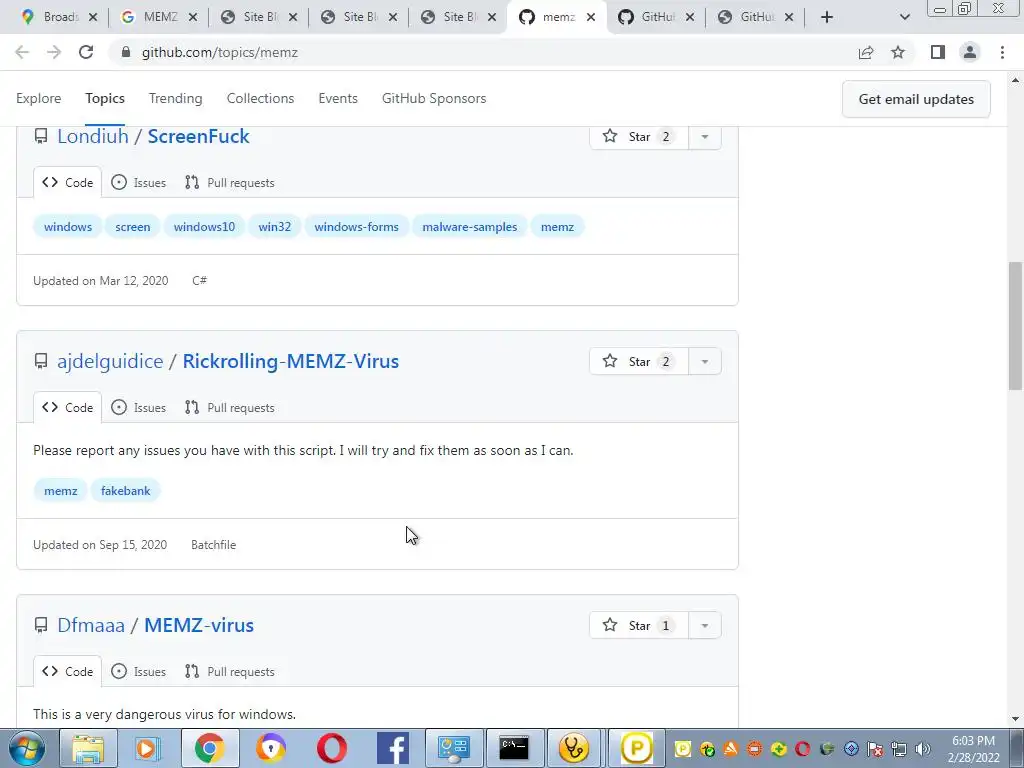Bookmark this page with star icon
The height and width of the screenshot is (768, 1024).
click(x=898, y=52)
